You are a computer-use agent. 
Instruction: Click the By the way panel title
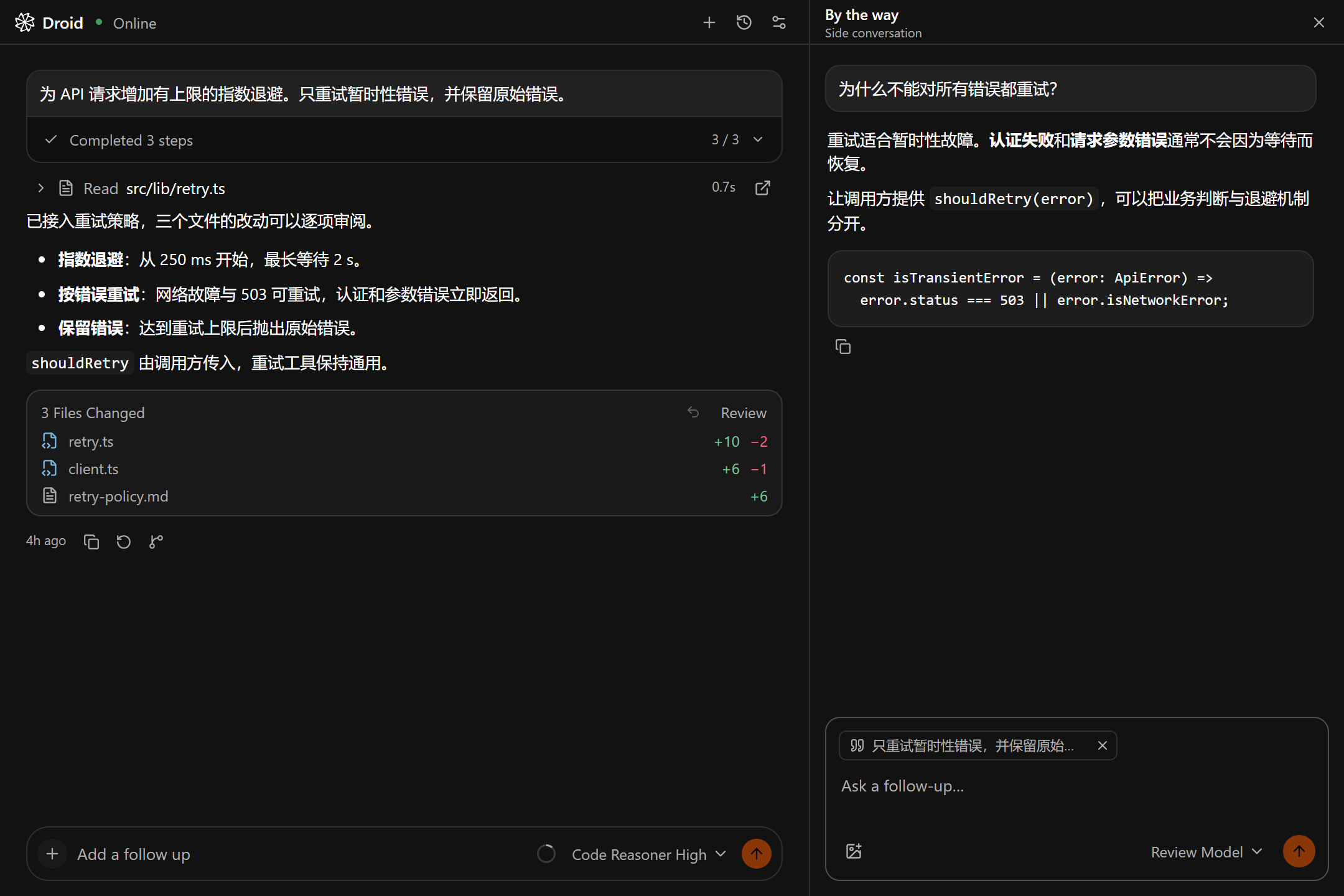[x=862, y=14]
